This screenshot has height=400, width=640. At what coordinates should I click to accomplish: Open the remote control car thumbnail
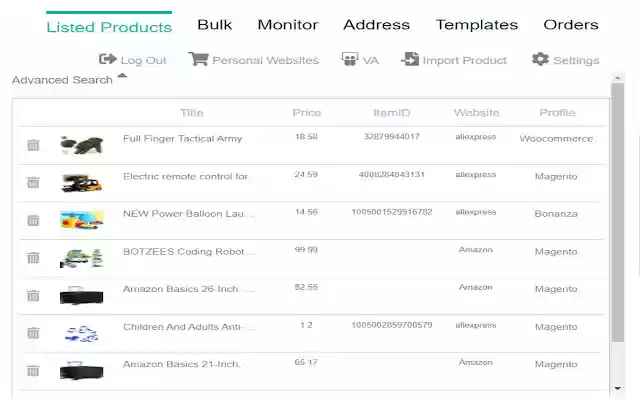coord(82,183)
